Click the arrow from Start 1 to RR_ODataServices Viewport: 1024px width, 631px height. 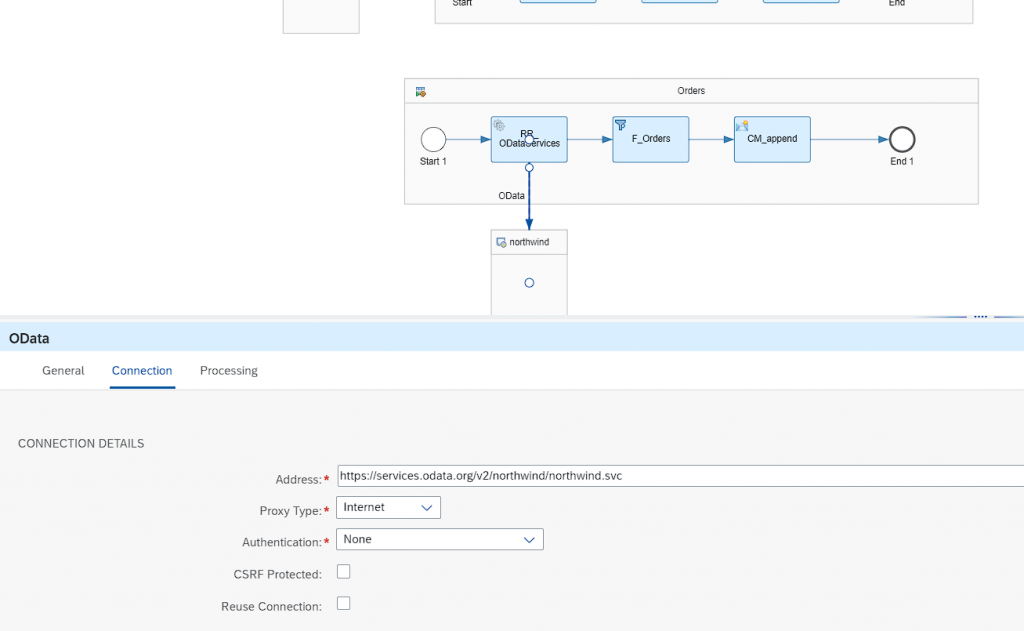pos(468,139)
